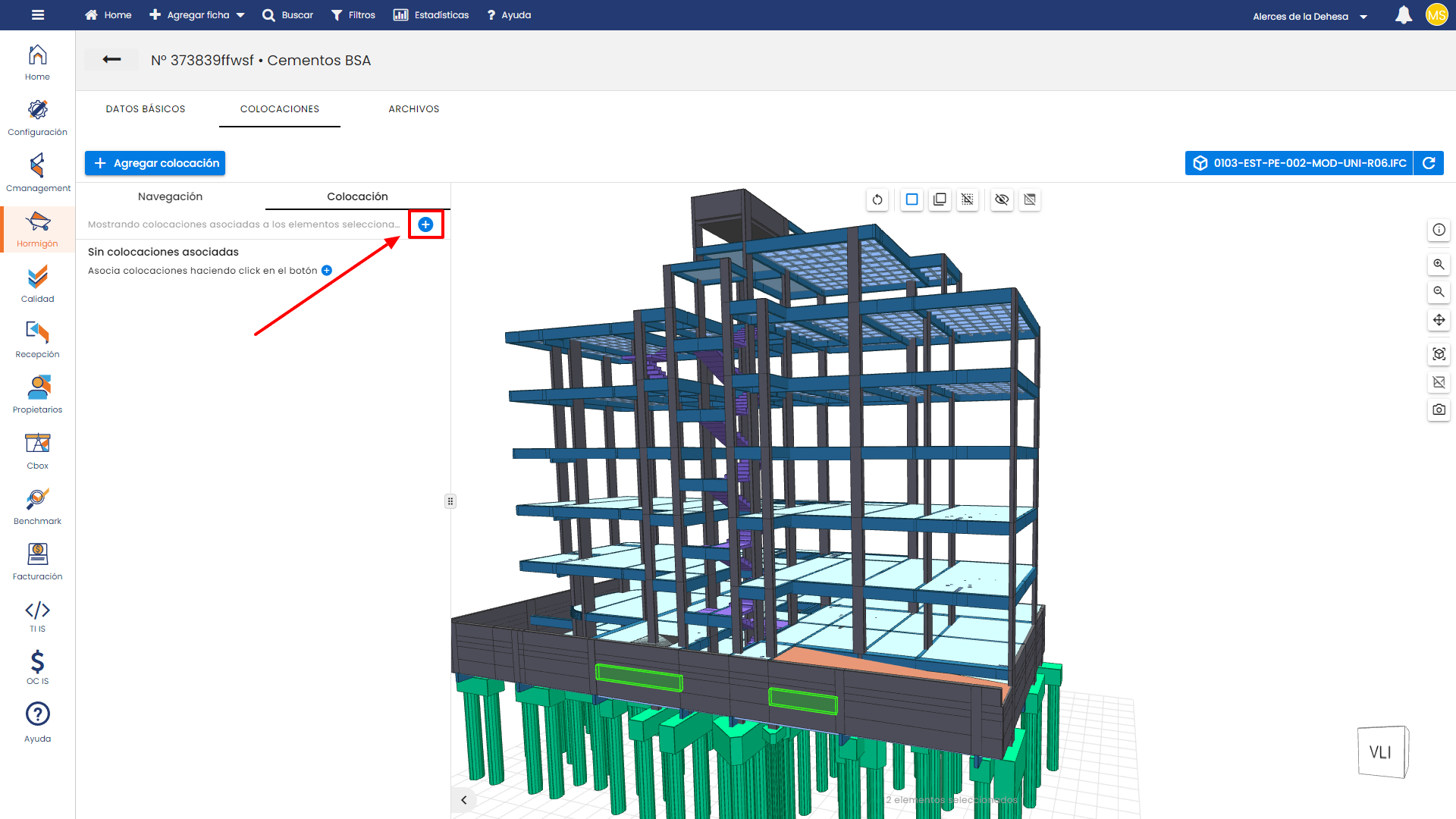
Task: Select the pan move tool
Action: tap(1439, 320)
